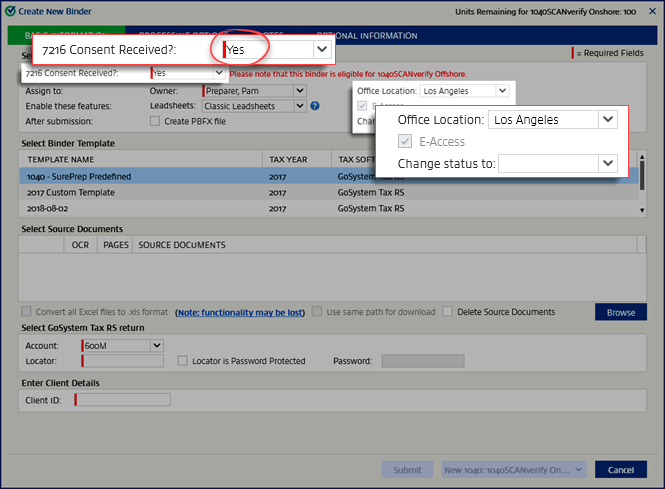Open the functionality may be lost note link

[240, 312]
